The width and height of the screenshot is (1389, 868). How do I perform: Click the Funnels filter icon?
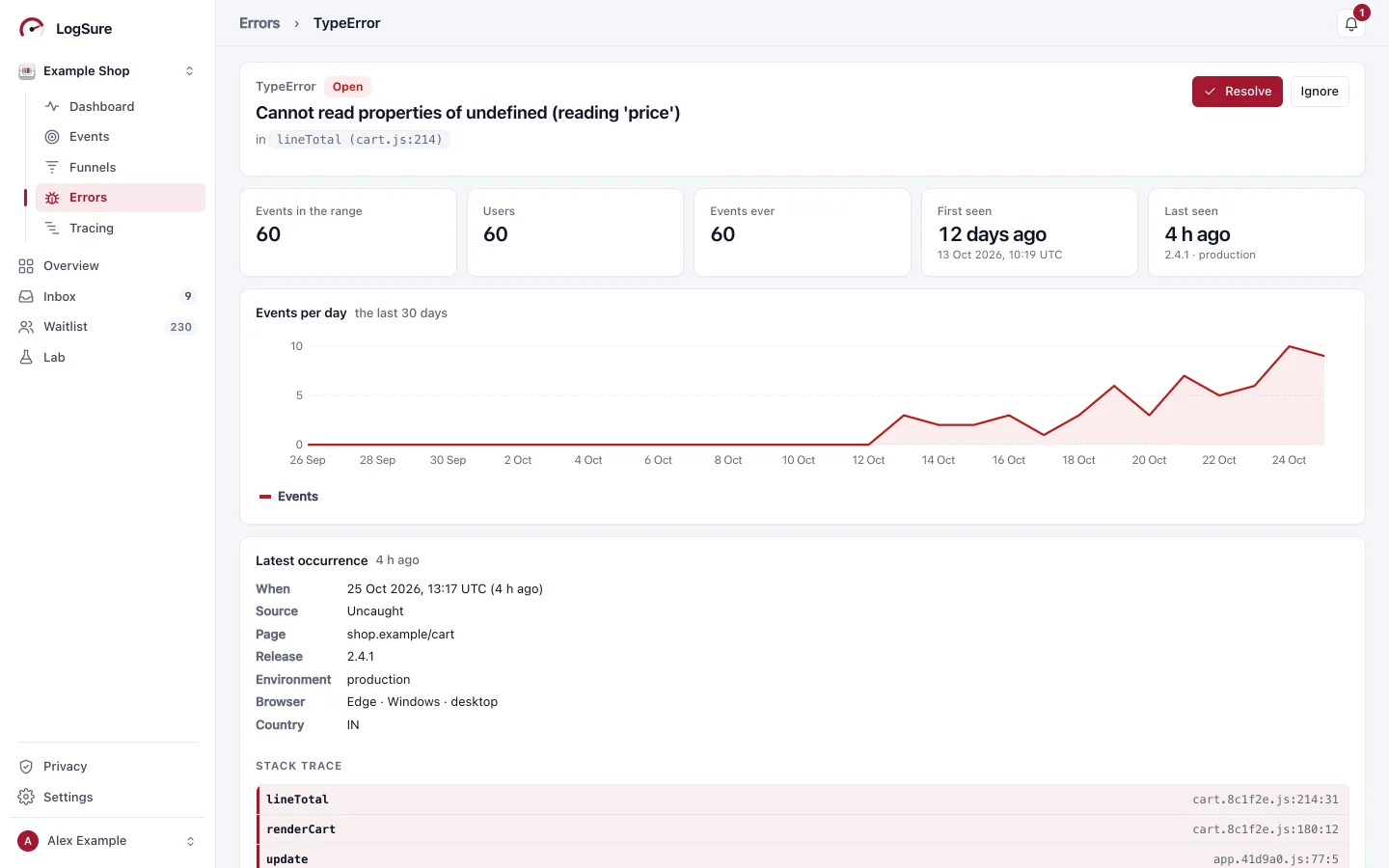[x=52, y=167]
